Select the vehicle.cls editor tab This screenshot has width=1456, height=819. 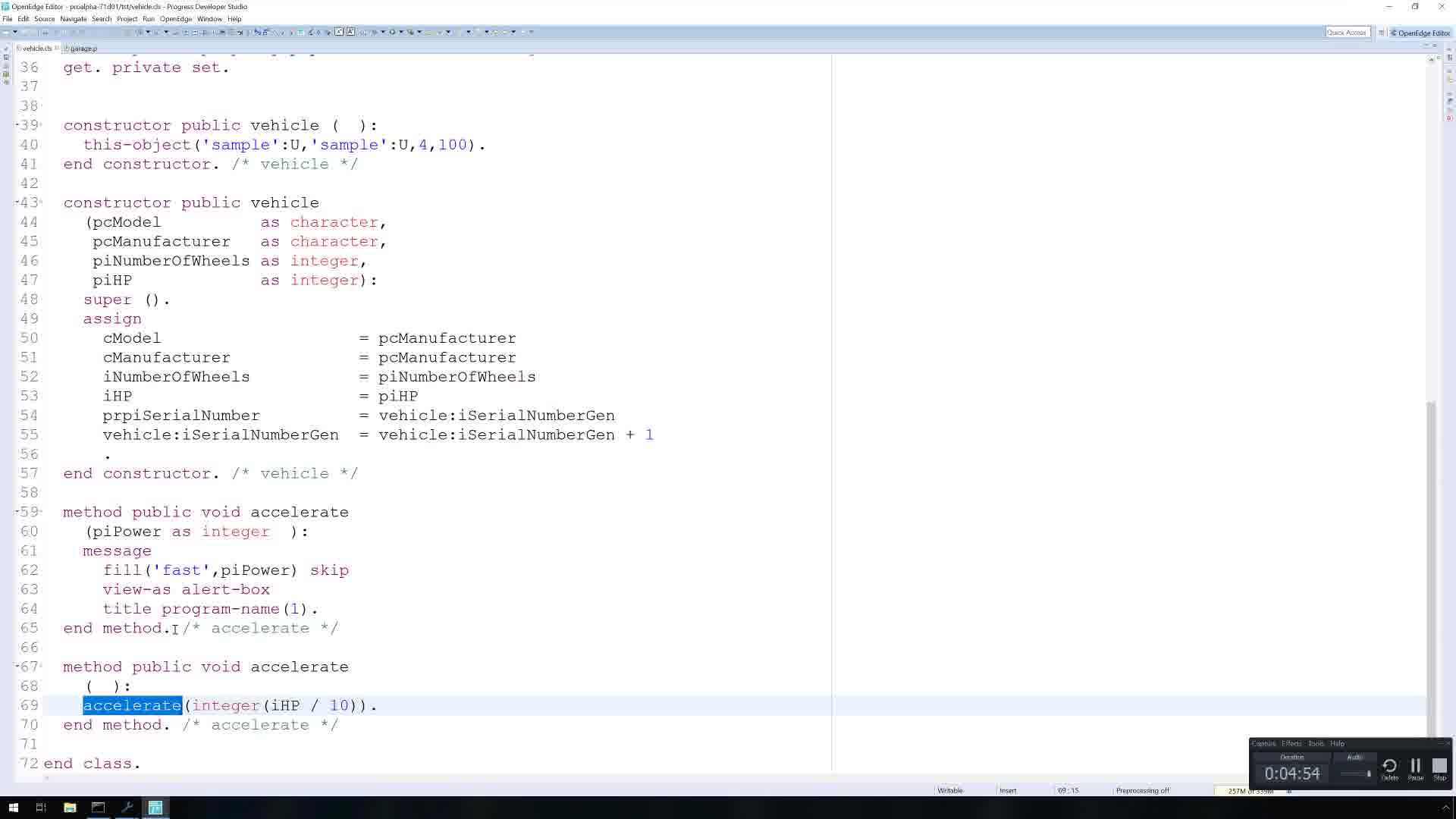(36, 49)
